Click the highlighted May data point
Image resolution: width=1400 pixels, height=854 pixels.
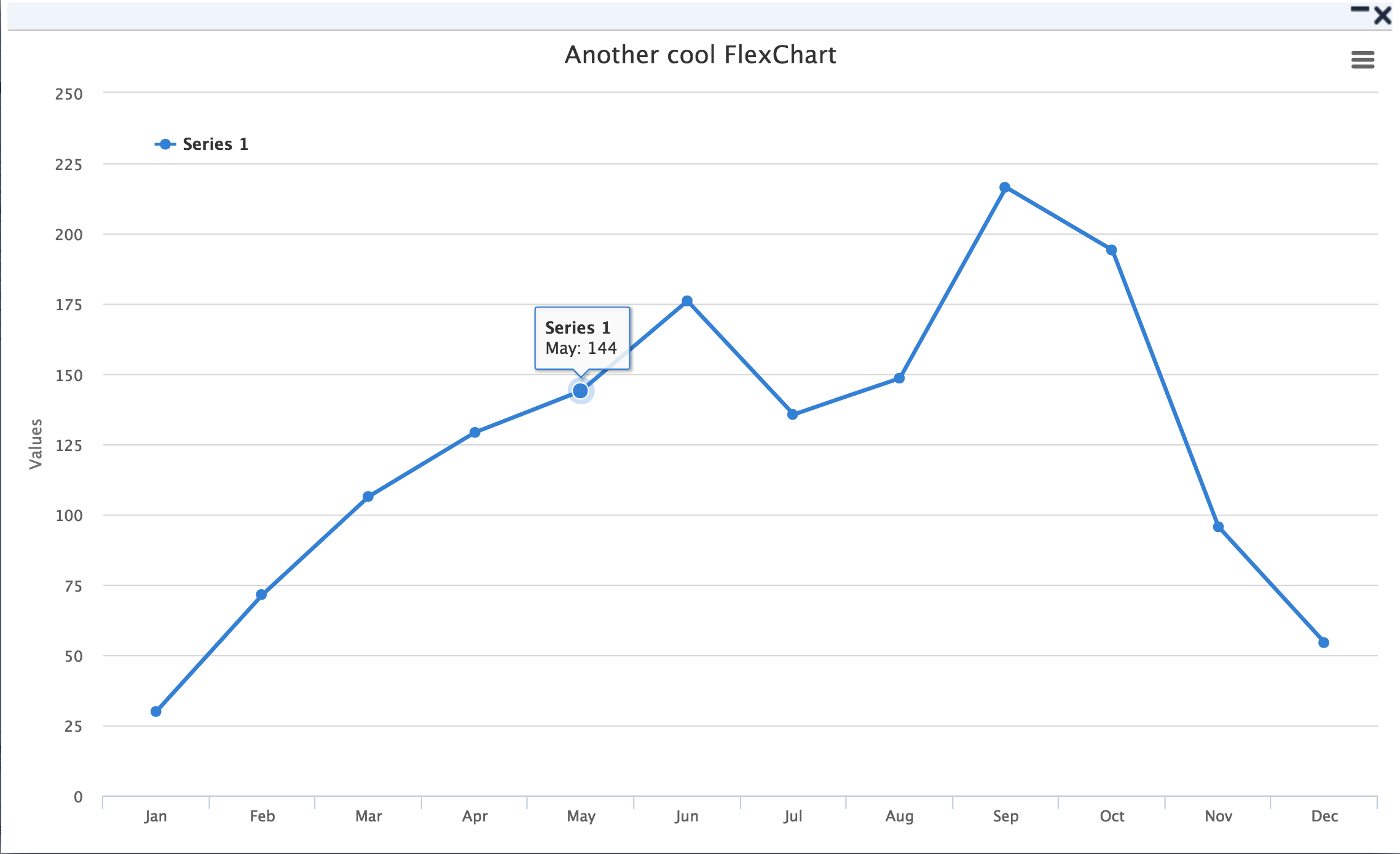(x=580, y=391)
